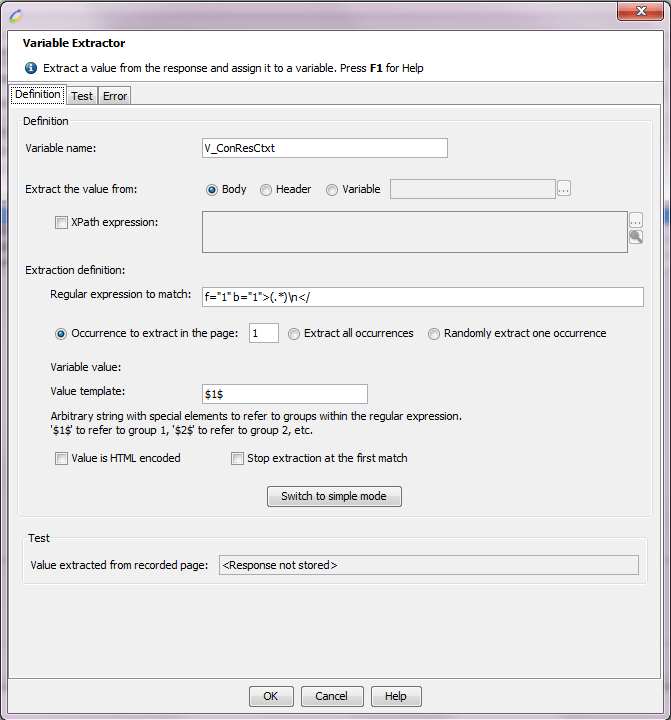Click Switch to simple mode button

pos(334,497)
